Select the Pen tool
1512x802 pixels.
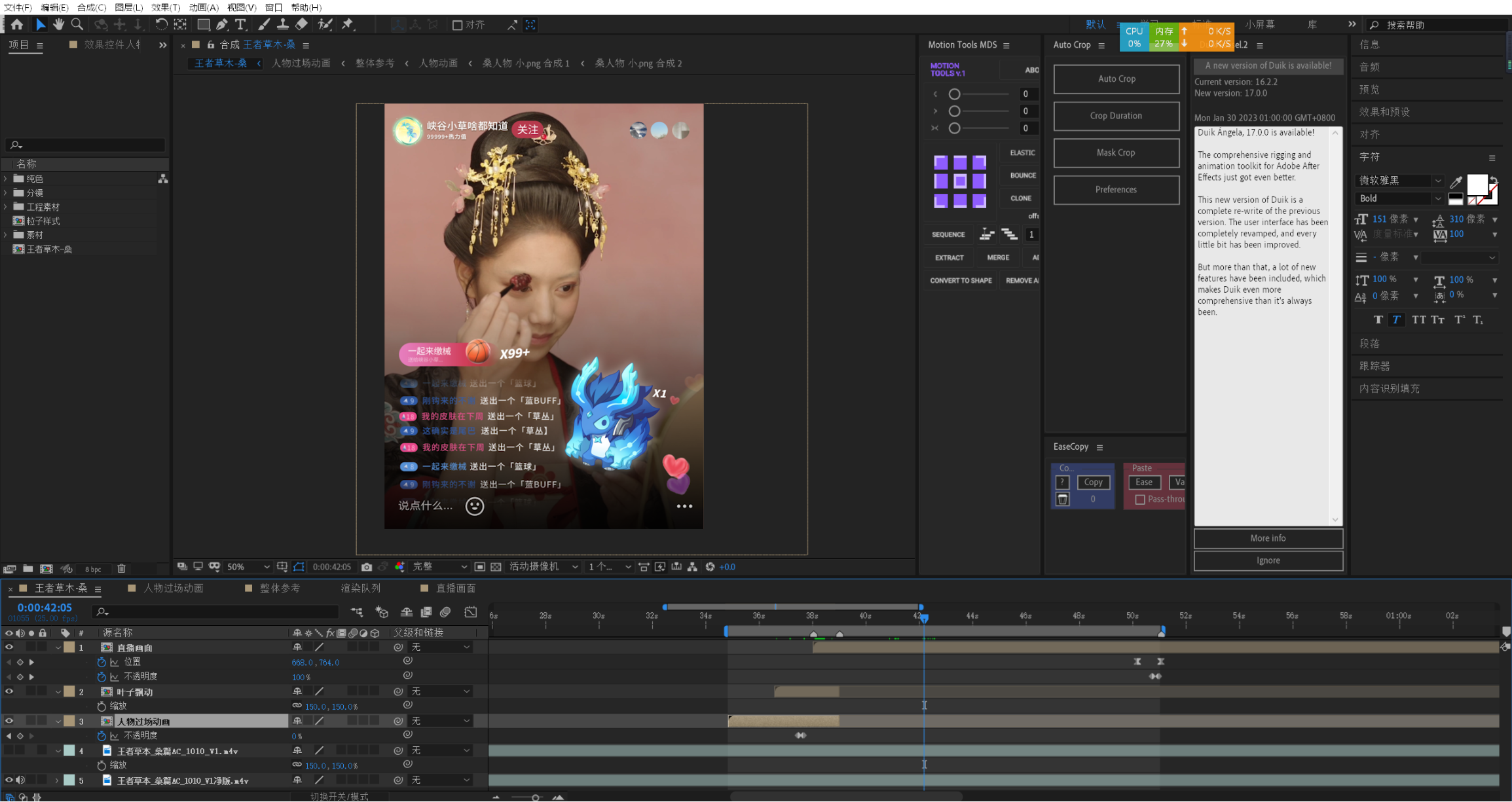(x=222, y=24)
